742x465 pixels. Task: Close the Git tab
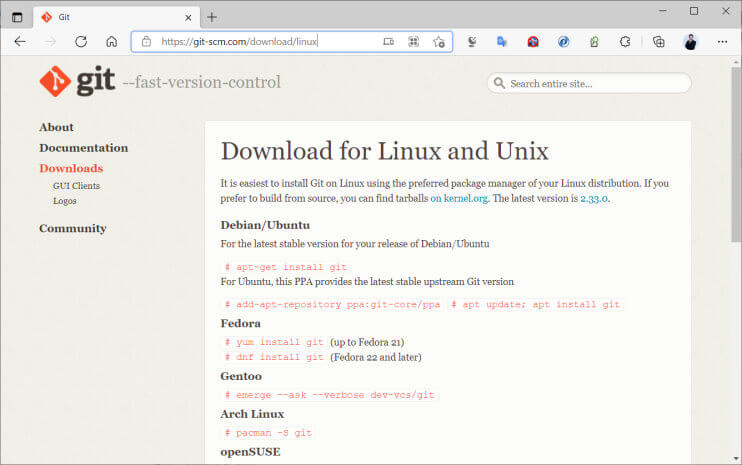188,18
